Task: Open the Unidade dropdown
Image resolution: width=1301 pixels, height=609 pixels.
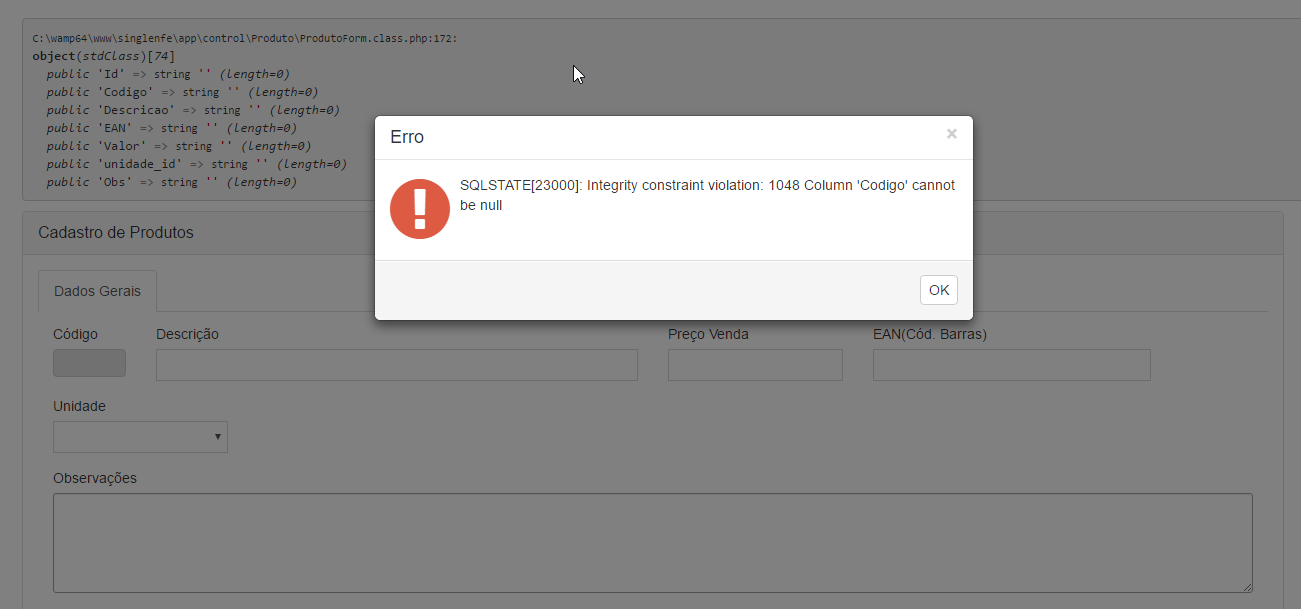Action: (x=140, y=437)
